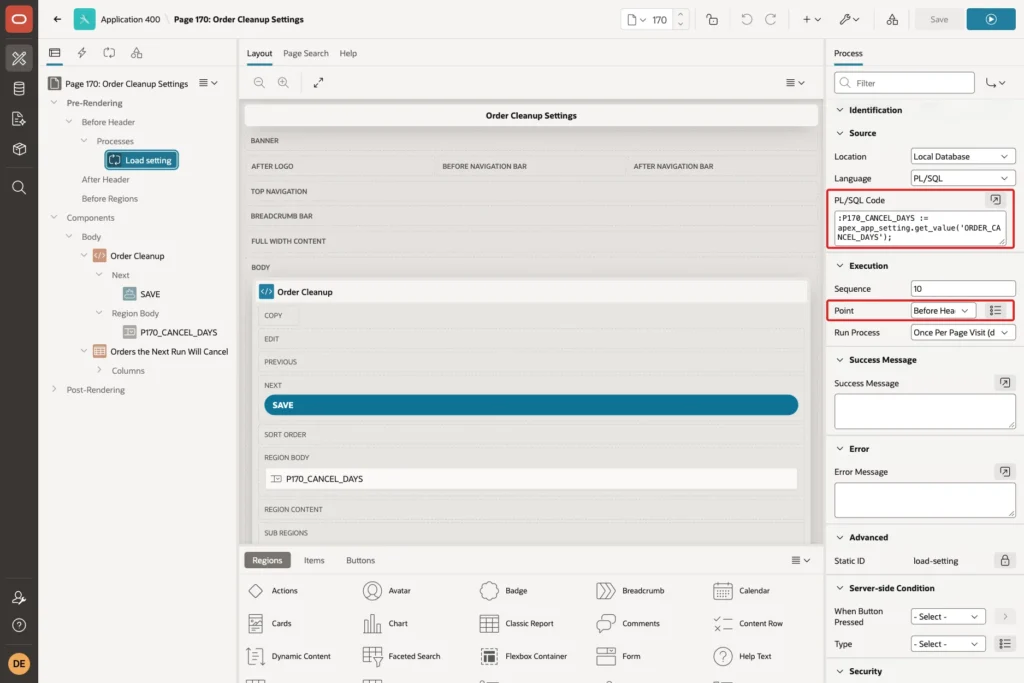The width and height of the screenshot is (1024, 683).
Task: Select the Load setting process in tree
Action: 142,160
